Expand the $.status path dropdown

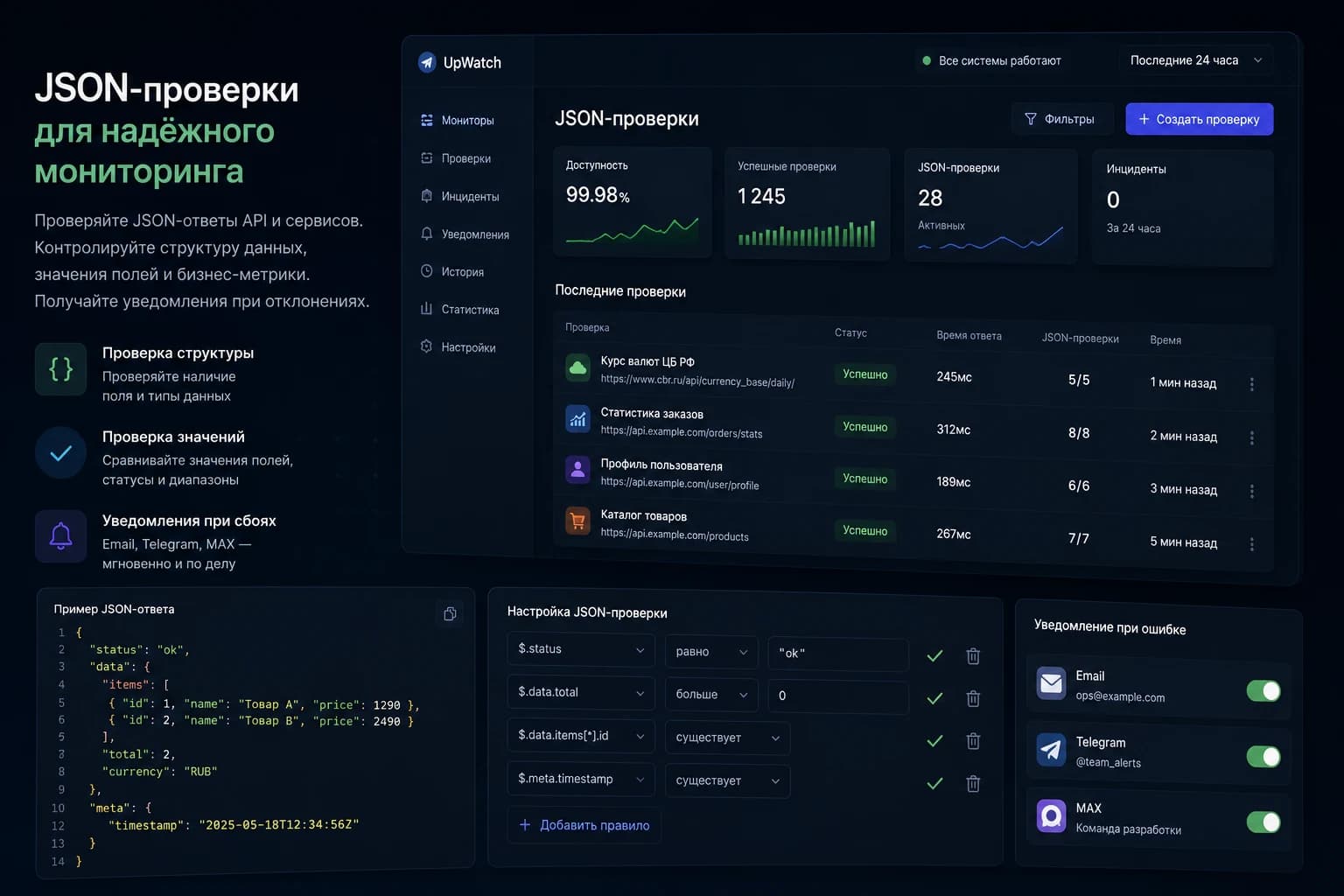point(581,649)
